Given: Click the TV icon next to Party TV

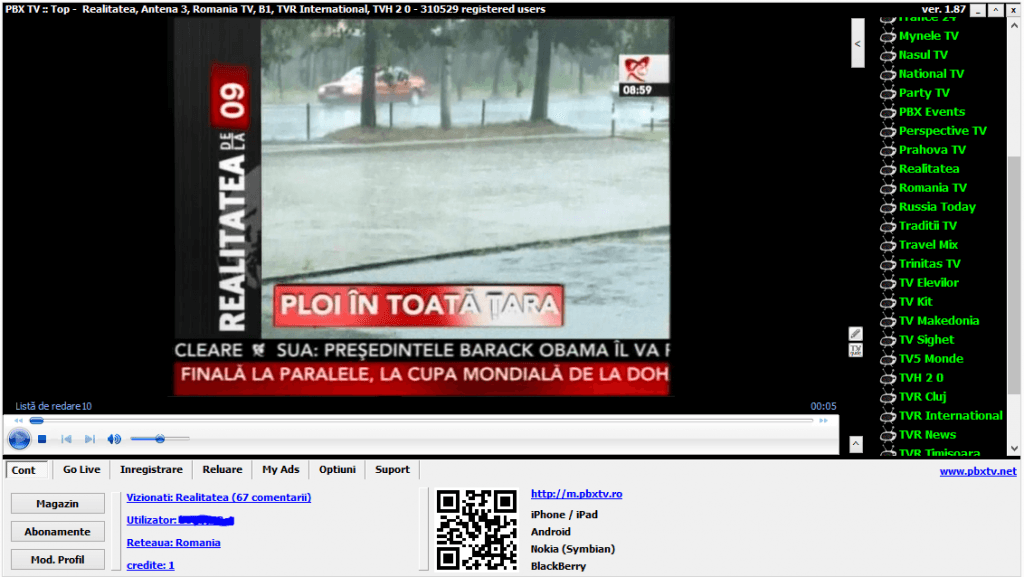Looking at the screenshot, I should [888, 94].
